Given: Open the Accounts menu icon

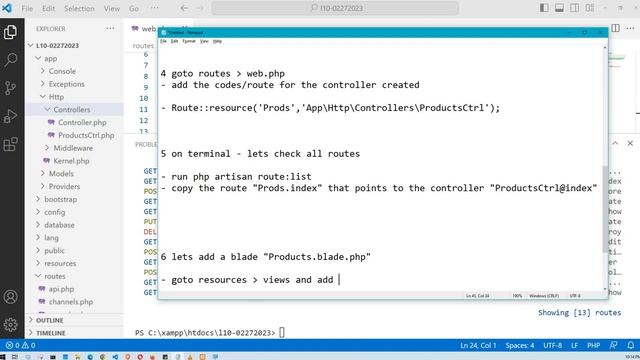Looking at the screenshot, I should [x=11, y=297].
